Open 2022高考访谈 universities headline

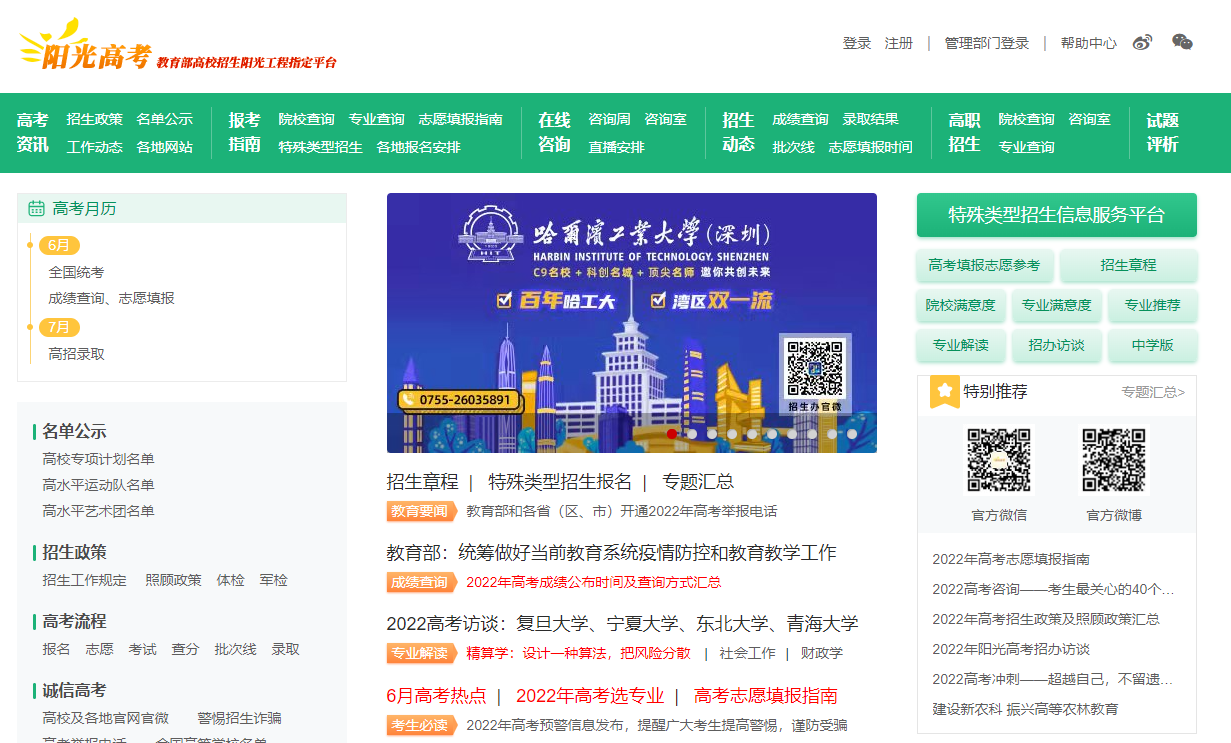622,624
